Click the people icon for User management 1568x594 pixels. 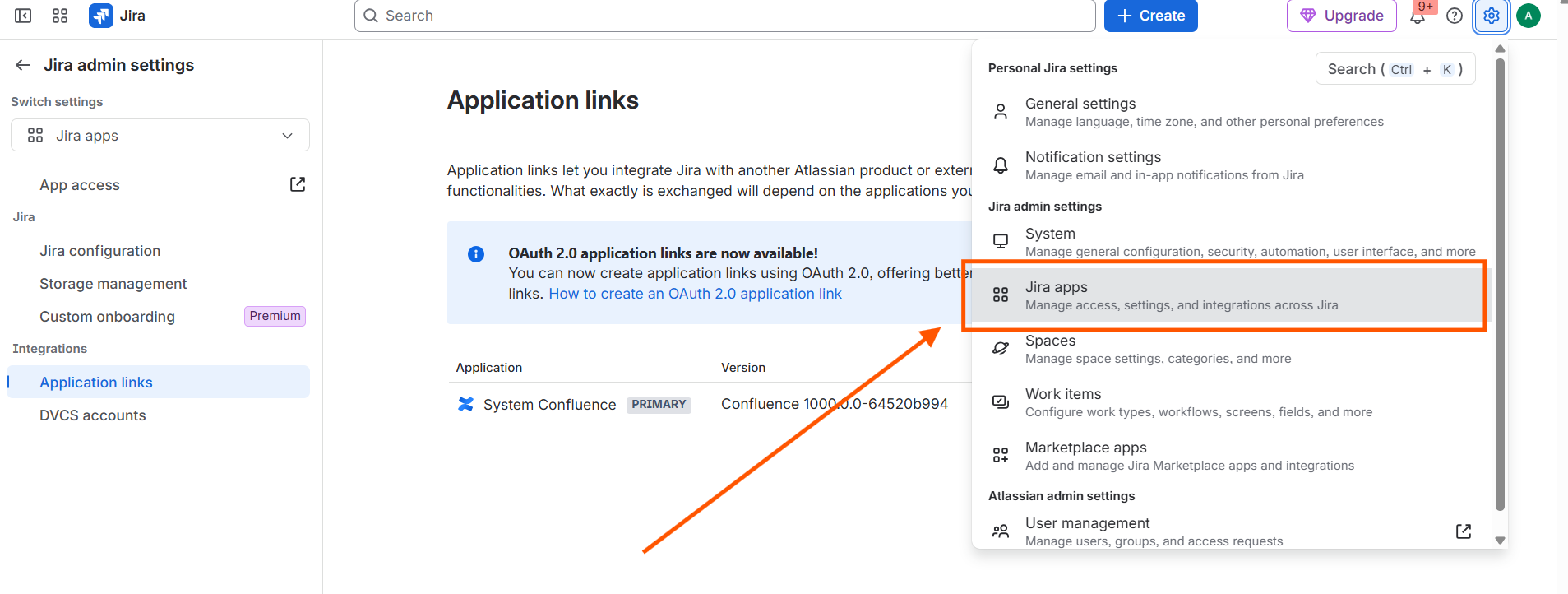coord(1001,531)
